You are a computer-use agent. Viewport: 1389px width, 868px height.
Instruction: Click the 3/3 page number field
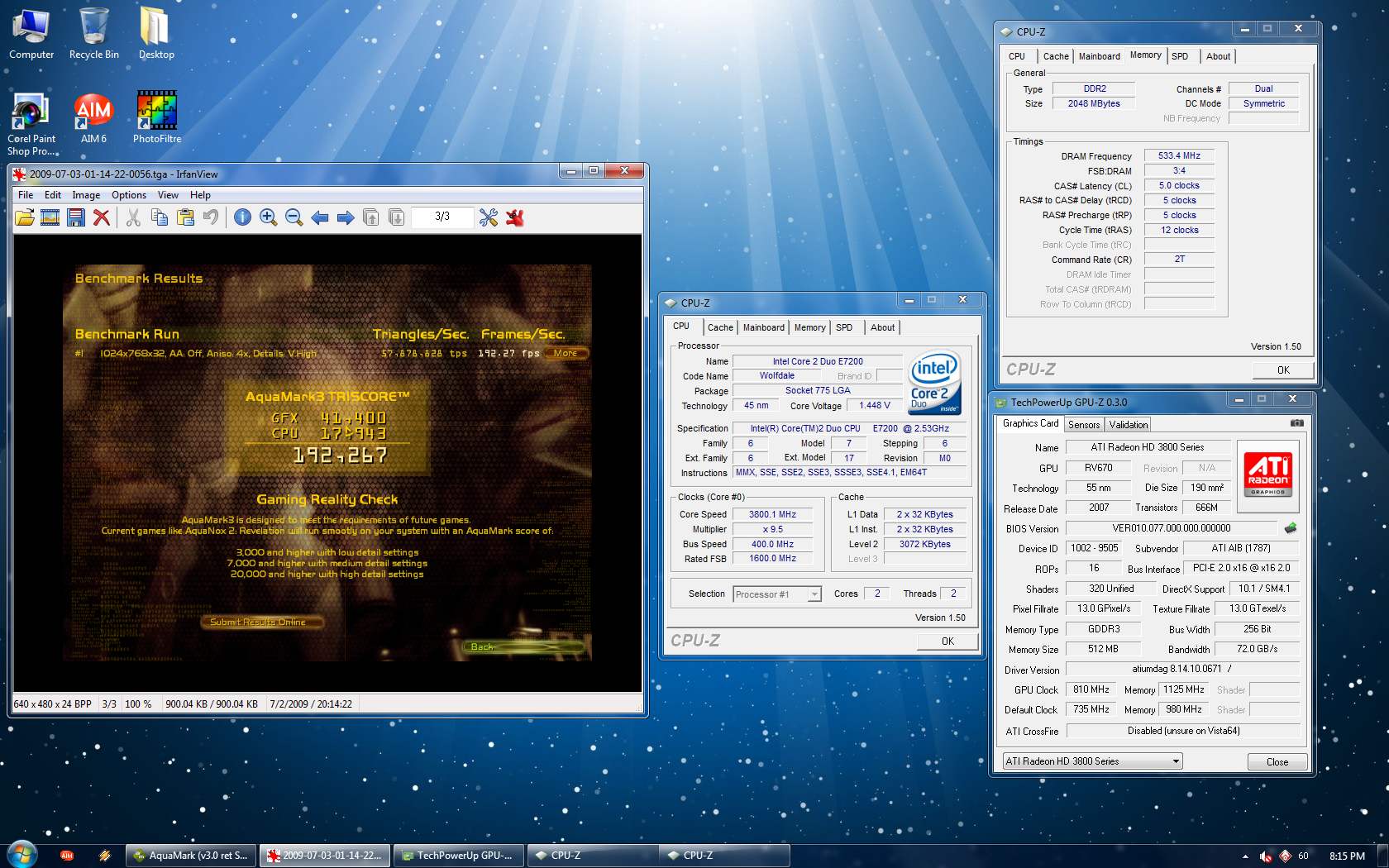click(x=442, y=217)
